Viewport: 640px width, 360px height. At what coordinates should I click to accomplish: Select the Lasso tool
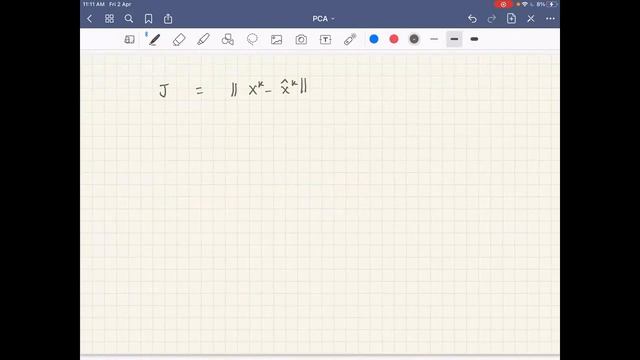(x=252, y=39)
